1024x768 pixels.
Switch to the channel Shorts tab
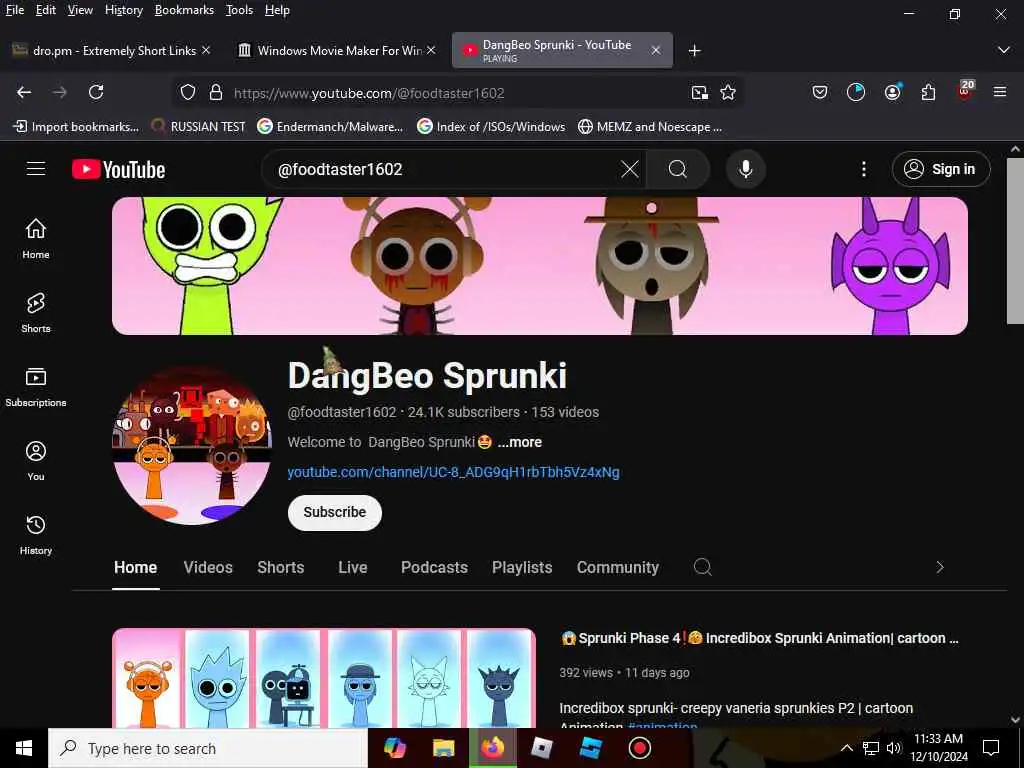tap(281, 568)
